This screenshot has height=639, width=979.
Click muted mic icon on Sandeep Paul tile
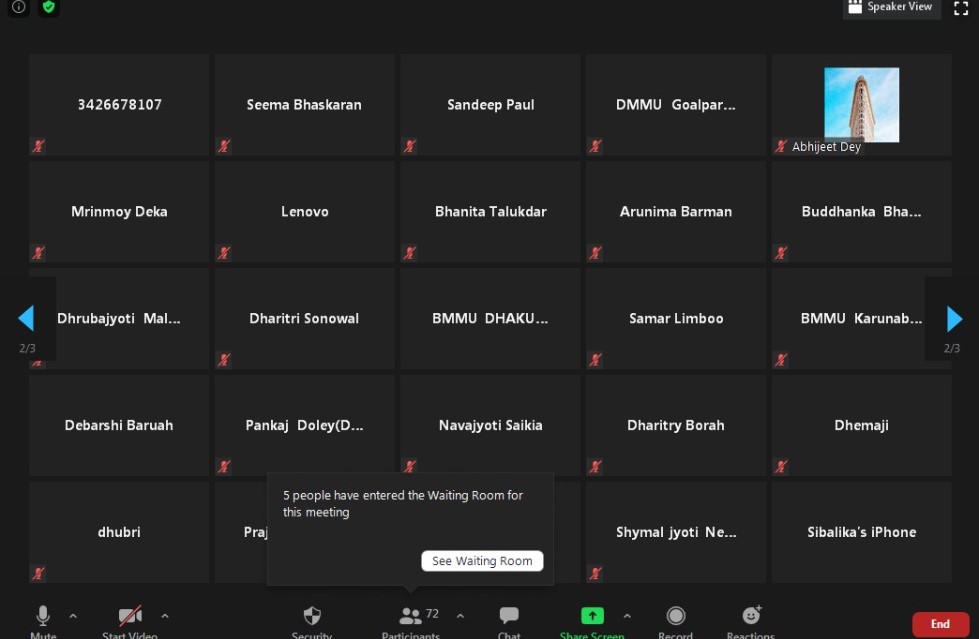click(410, 146)
